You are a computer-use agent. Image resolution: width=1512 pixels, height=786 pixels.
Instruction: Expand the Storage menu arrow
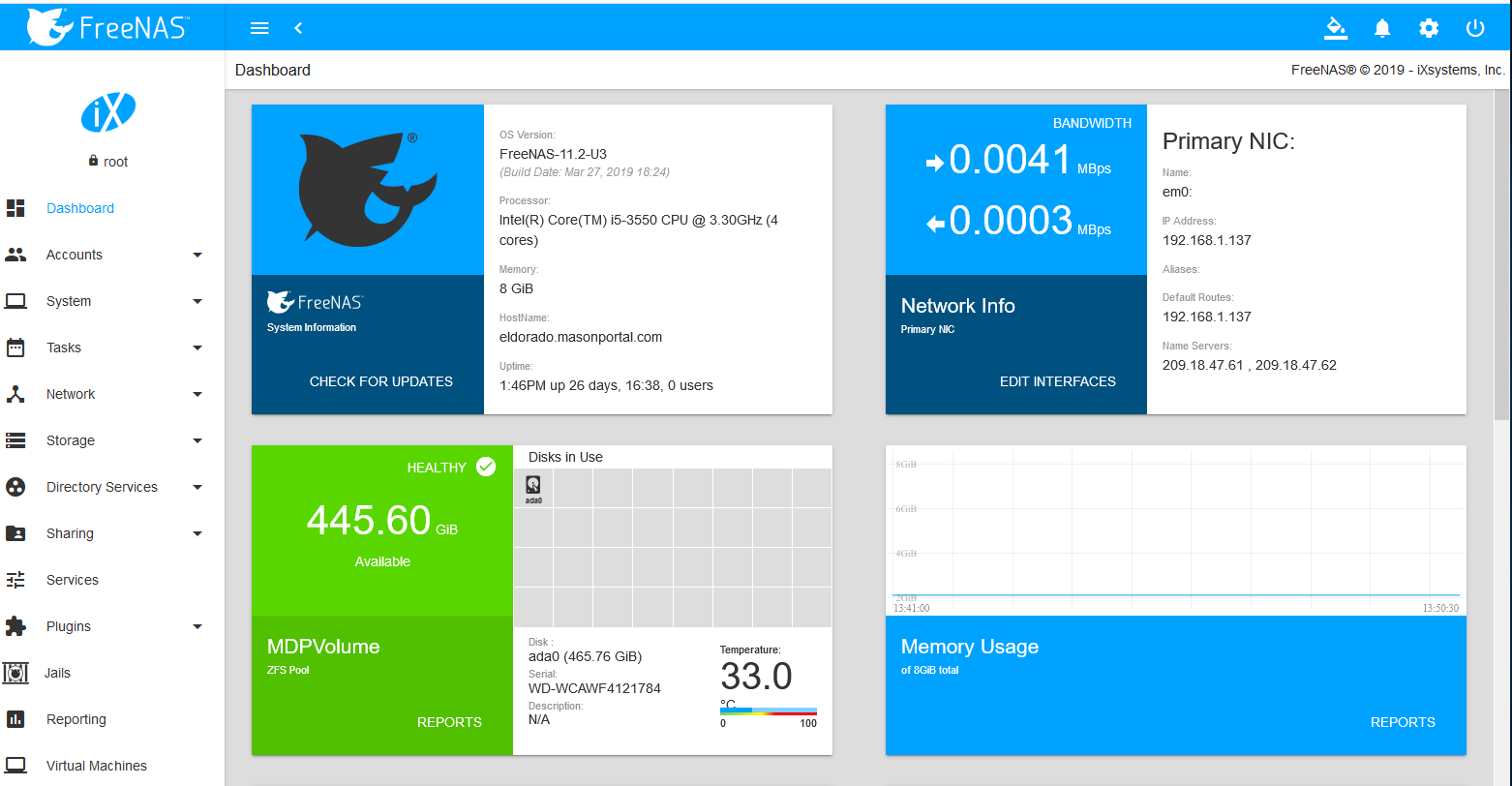[197, 441]
